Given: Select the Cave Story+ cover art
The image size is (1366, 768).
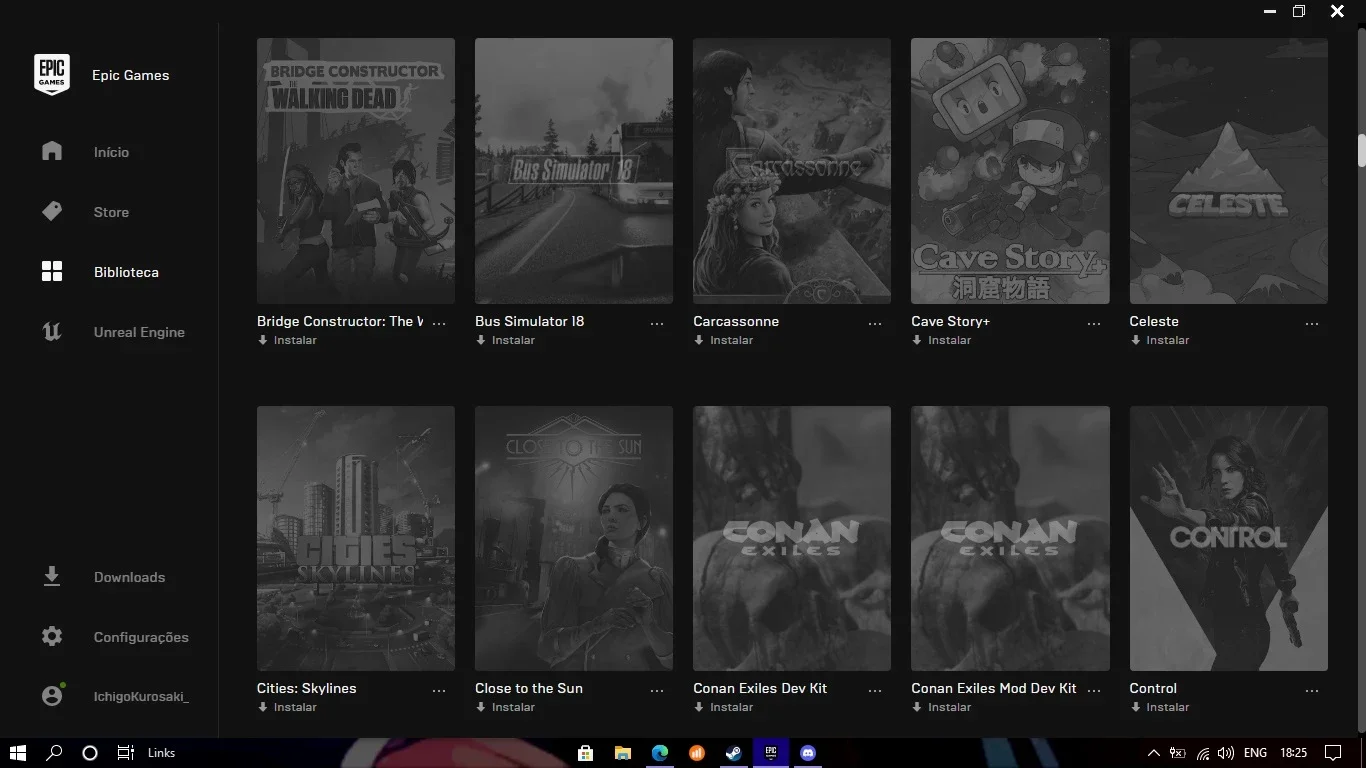Looking at the screenshot, I should [1010, 171].
